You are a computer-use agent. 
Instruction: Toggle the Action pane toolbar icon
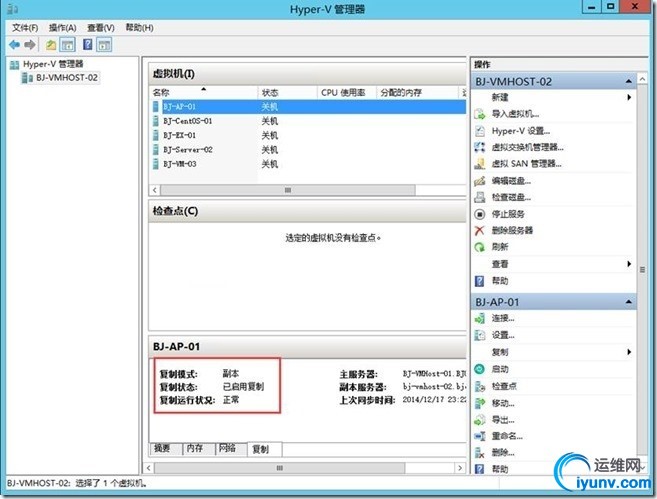point(104,44)
